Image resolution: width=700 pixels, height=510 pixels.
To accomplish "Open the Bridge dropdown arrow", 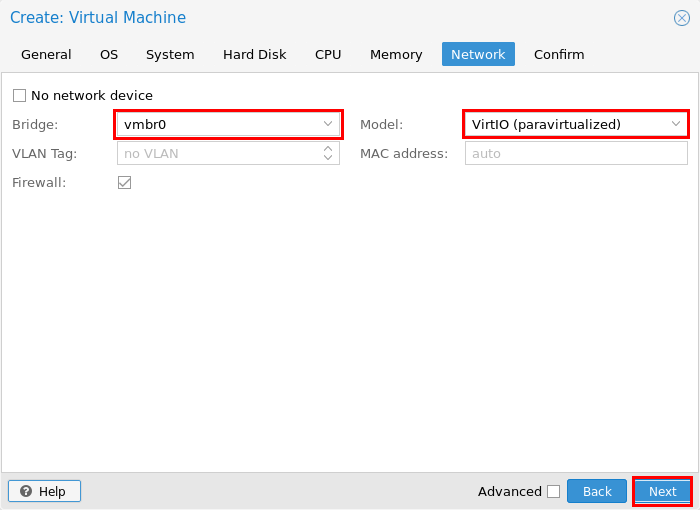I will click(328, 124).
